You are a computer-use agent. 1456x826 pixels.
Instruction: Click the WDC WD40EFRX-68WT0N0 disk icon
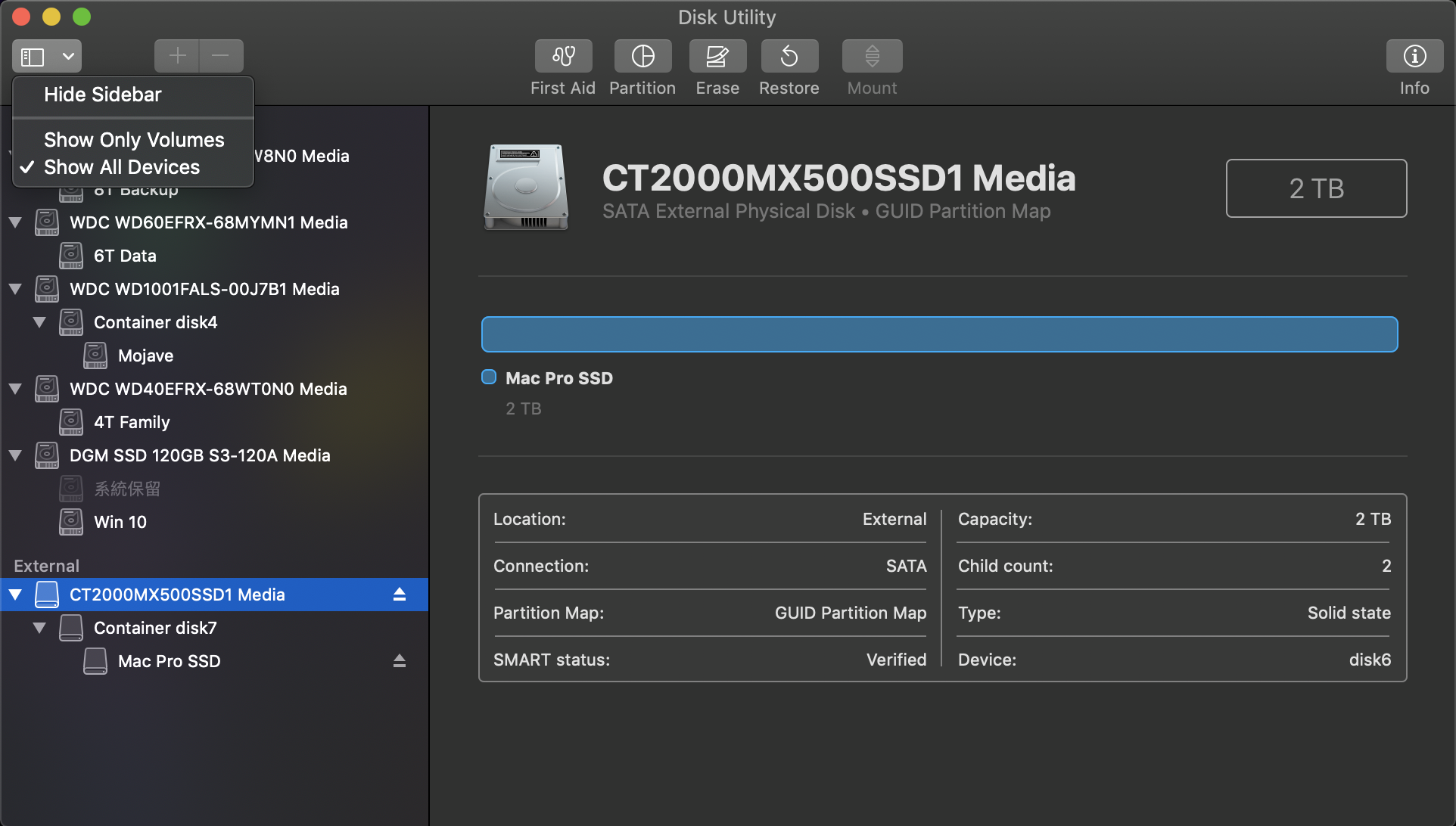coord(47,389)
